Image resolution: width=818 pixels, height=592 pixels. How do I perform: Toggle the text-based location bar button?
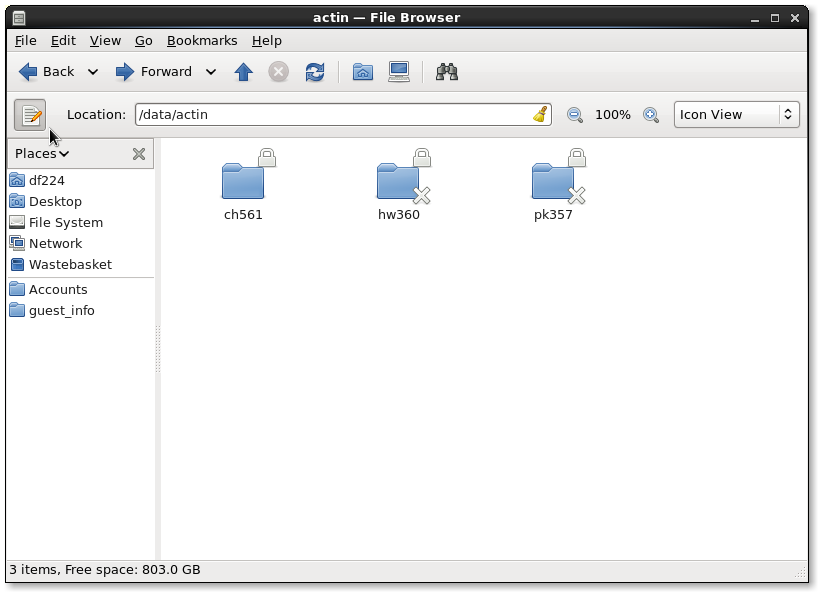click(x=30, y=115)
